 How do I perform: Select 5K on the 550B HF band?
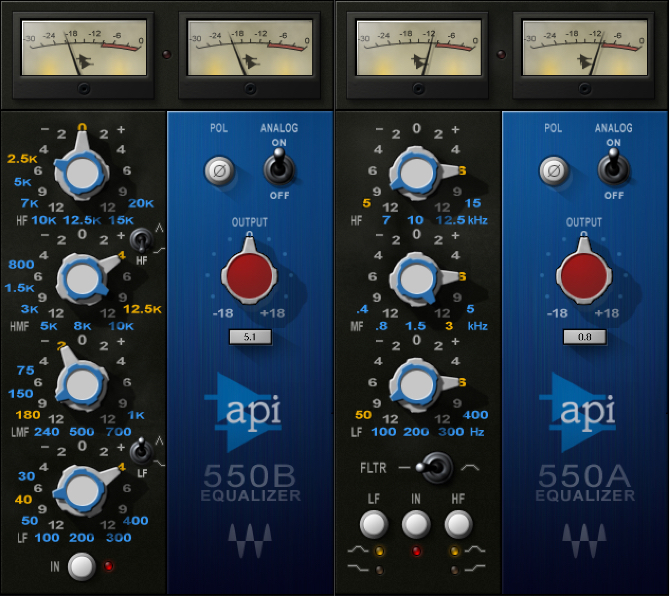click(23, 182)
